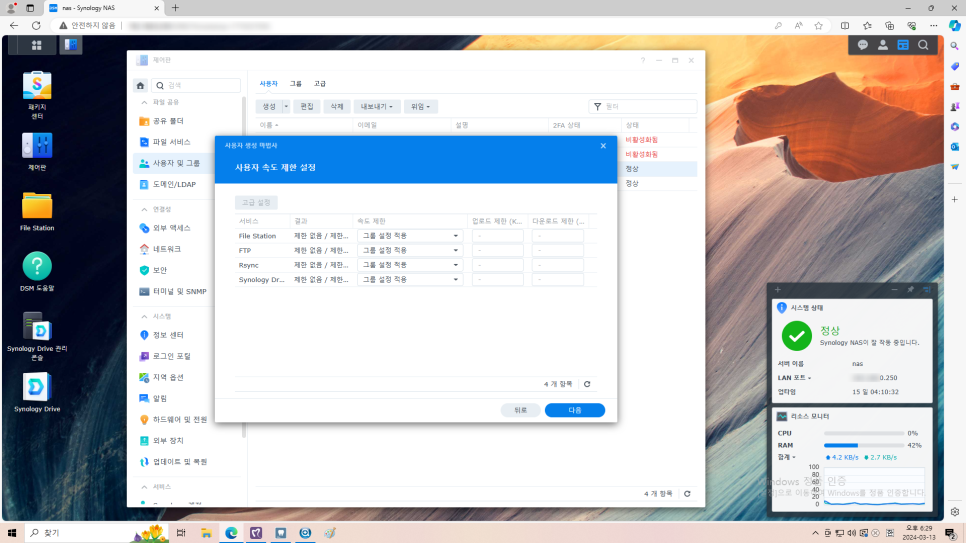Image resolution: width=966 pixels, height=543 pixels.
Task: Toggle the DSM widgets panel icon
Action: pyautogui.click(x=903, y=45)
